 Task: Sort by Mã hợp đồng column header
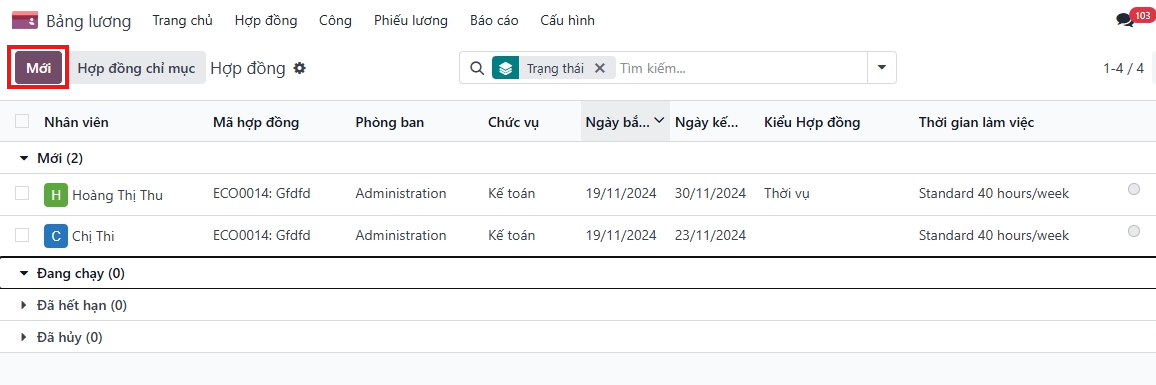click(256, 122)
